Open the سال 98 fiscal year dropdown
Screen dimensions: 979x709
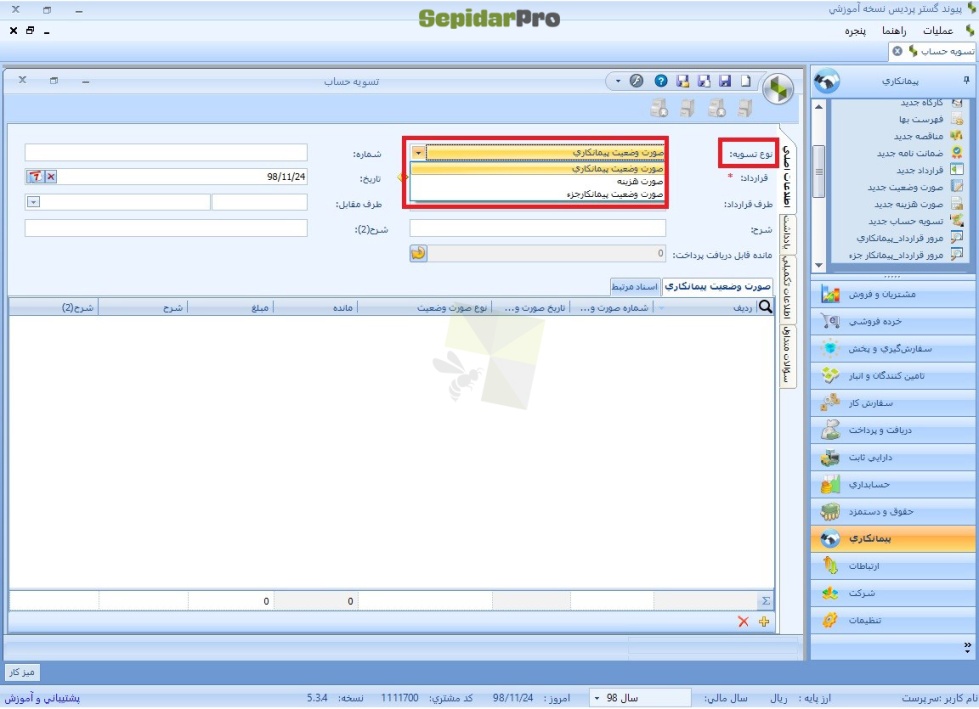597,698
